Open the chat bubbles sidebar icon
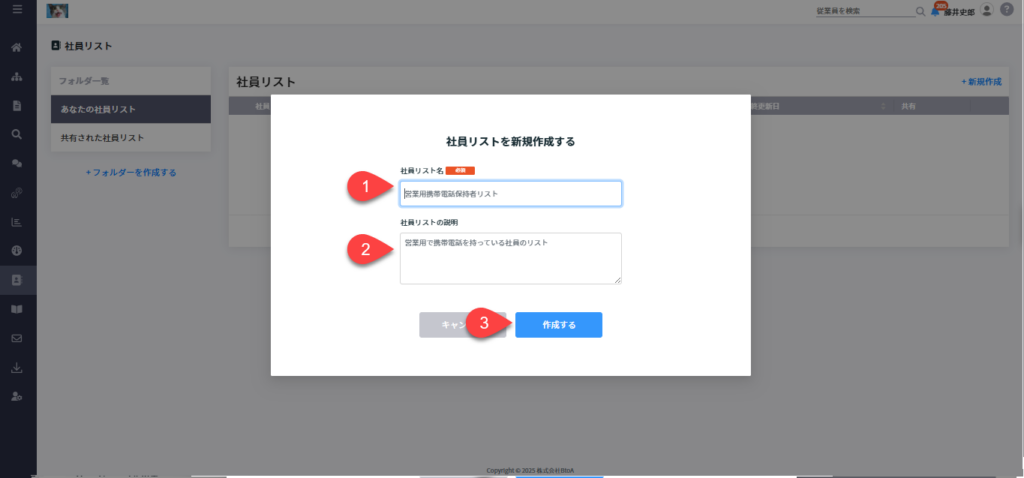The height and width of the screenshot is (478, 1024). [x=18, y=163]
